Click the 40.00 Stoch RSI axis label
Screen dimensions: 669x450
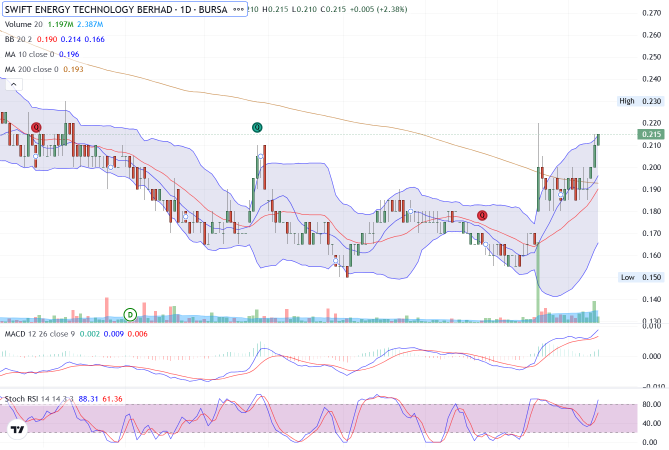pyautogui.click(x=652, y=424)
